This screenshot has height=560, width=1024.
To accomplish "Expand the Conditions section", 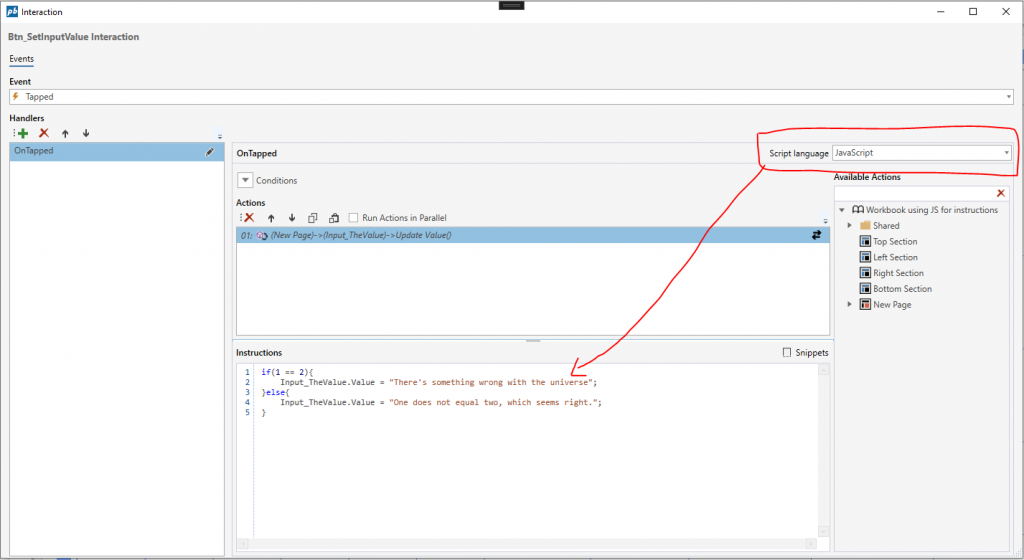I will [x=245, y=180].
